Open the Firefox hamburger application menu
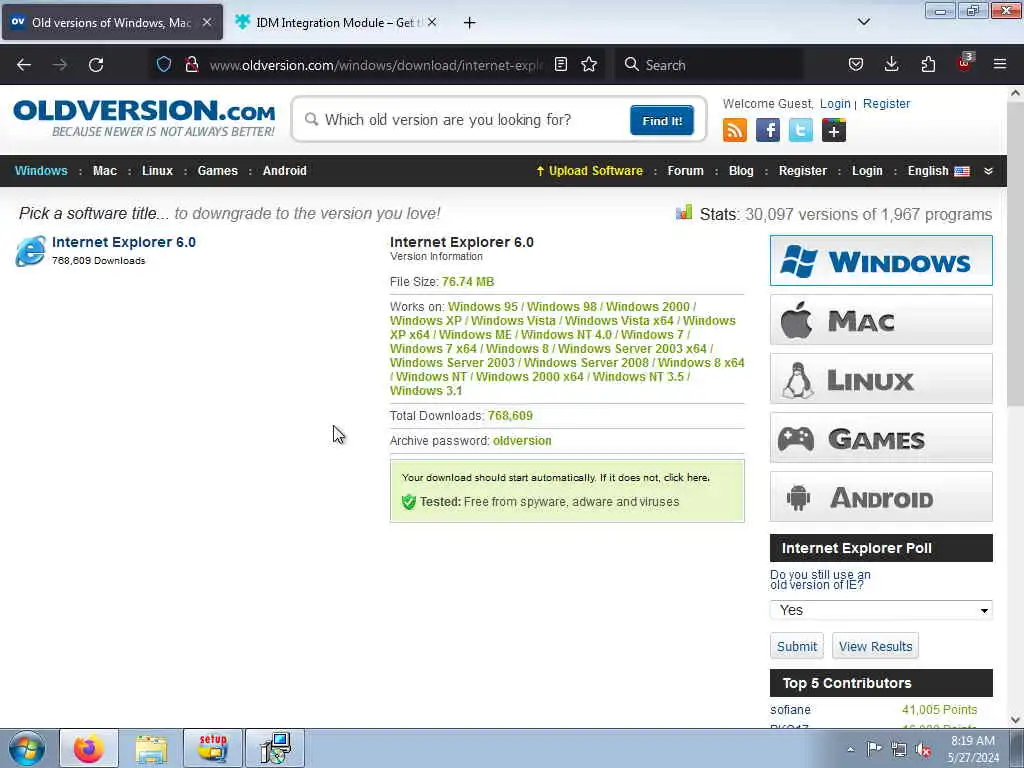 click(x=1000, y=64)
